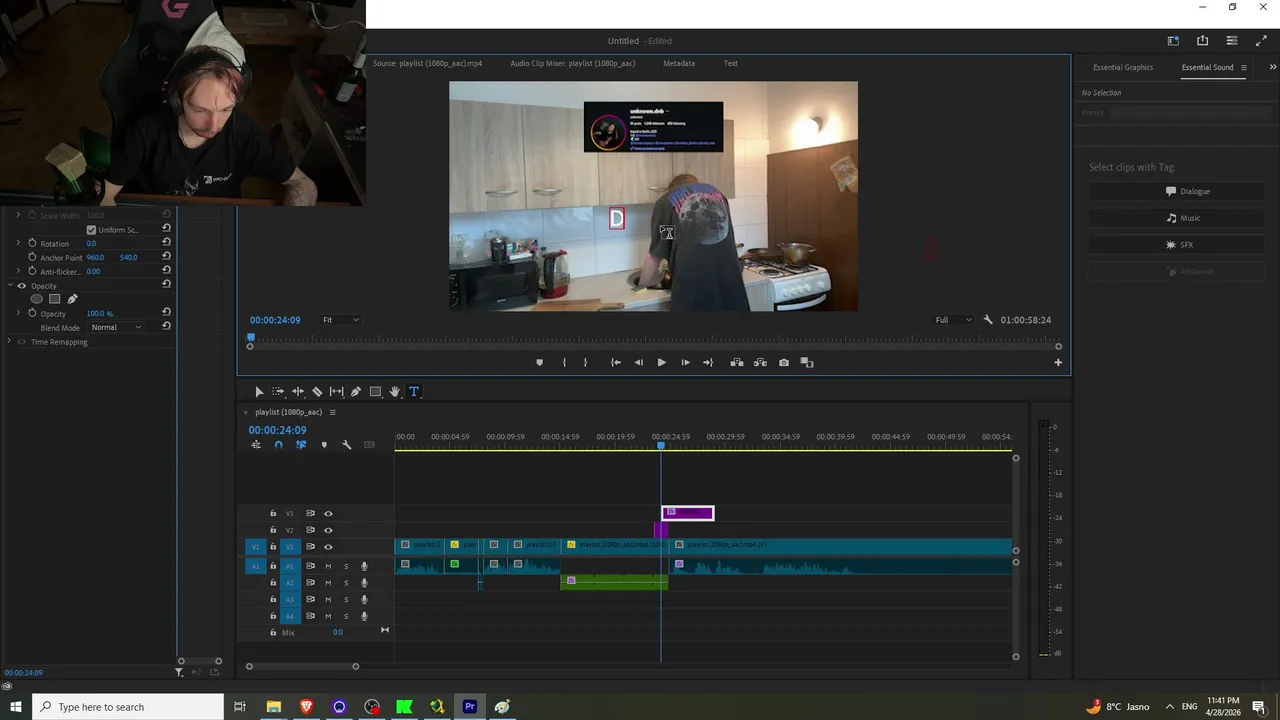Click the Lift button
The height and width of the screenshot is (720, 1280).
coord(737,363)
